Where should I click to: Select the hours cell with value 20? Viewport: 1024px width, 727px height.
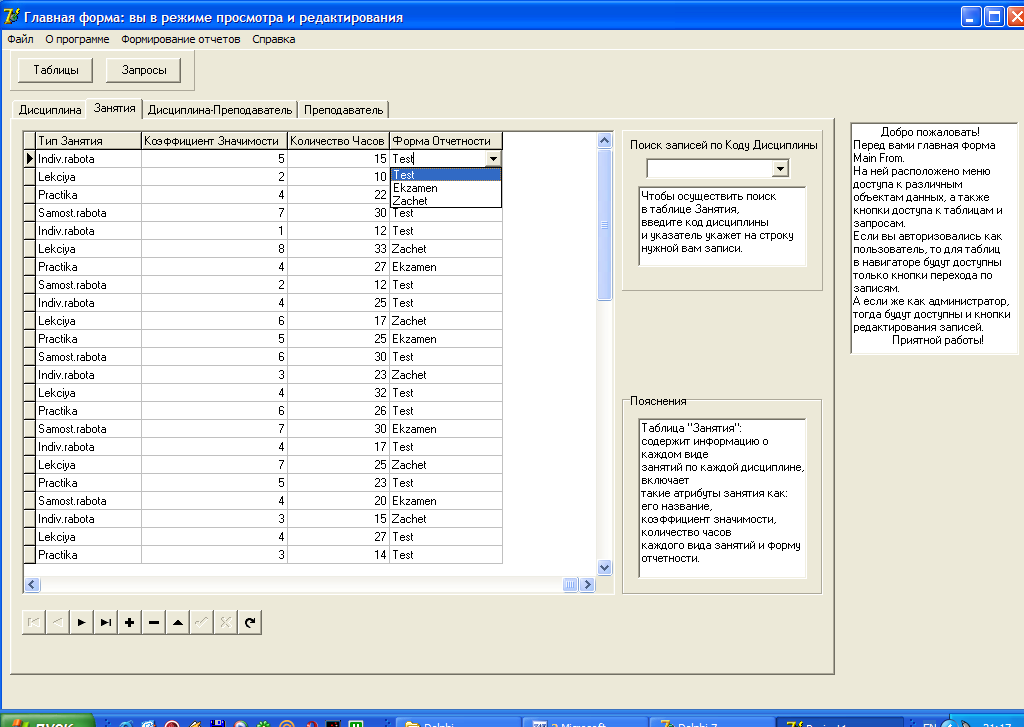[x=338, y=501]
